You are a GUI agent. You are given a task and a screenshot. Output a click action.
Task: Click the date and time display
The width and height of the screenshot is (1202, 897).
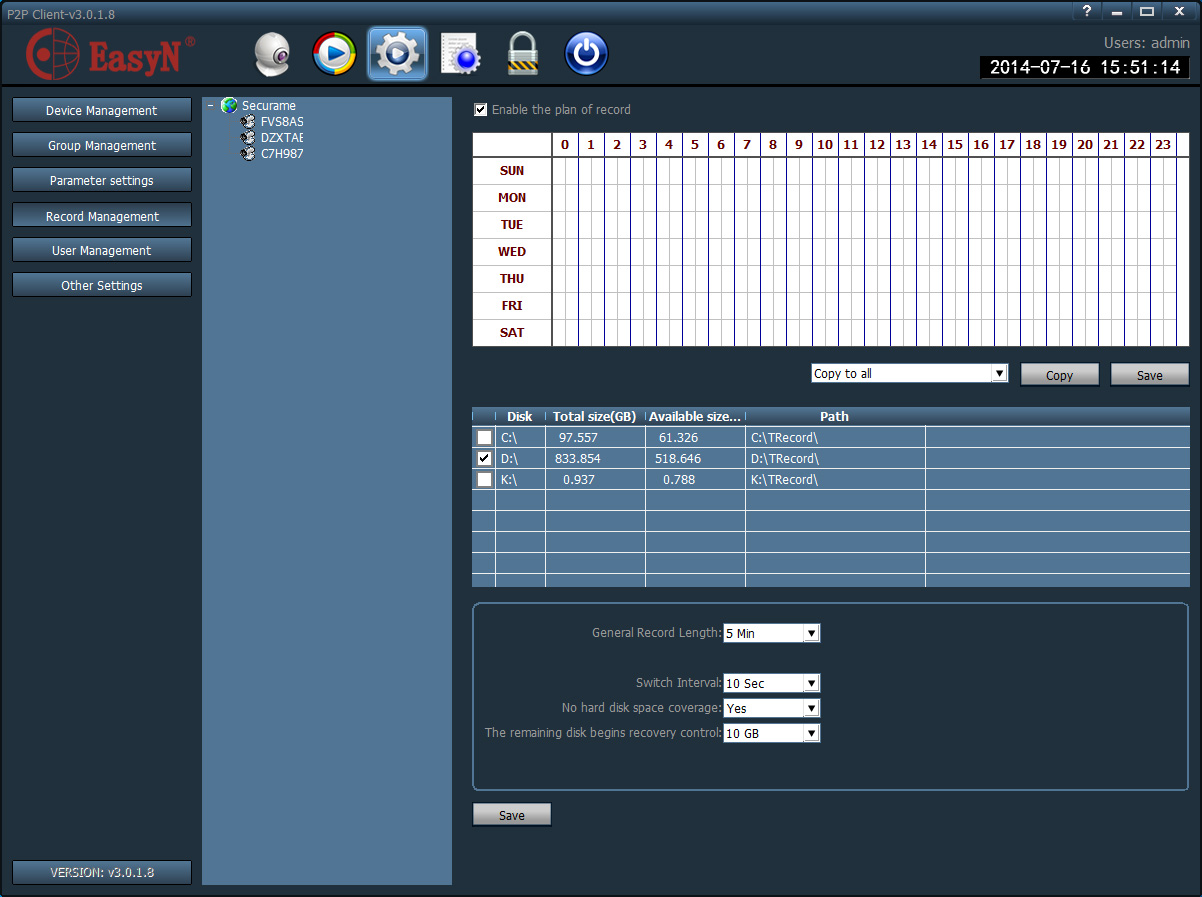(1085, 68)
